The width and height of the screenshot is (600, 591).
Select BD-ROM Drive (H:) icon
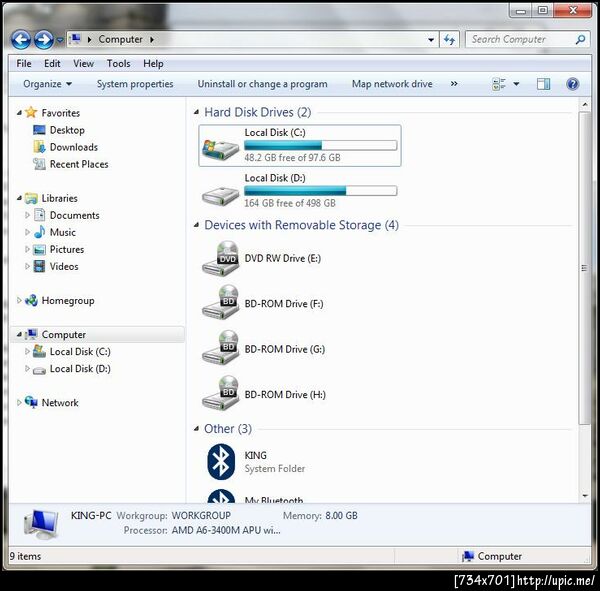220,393
